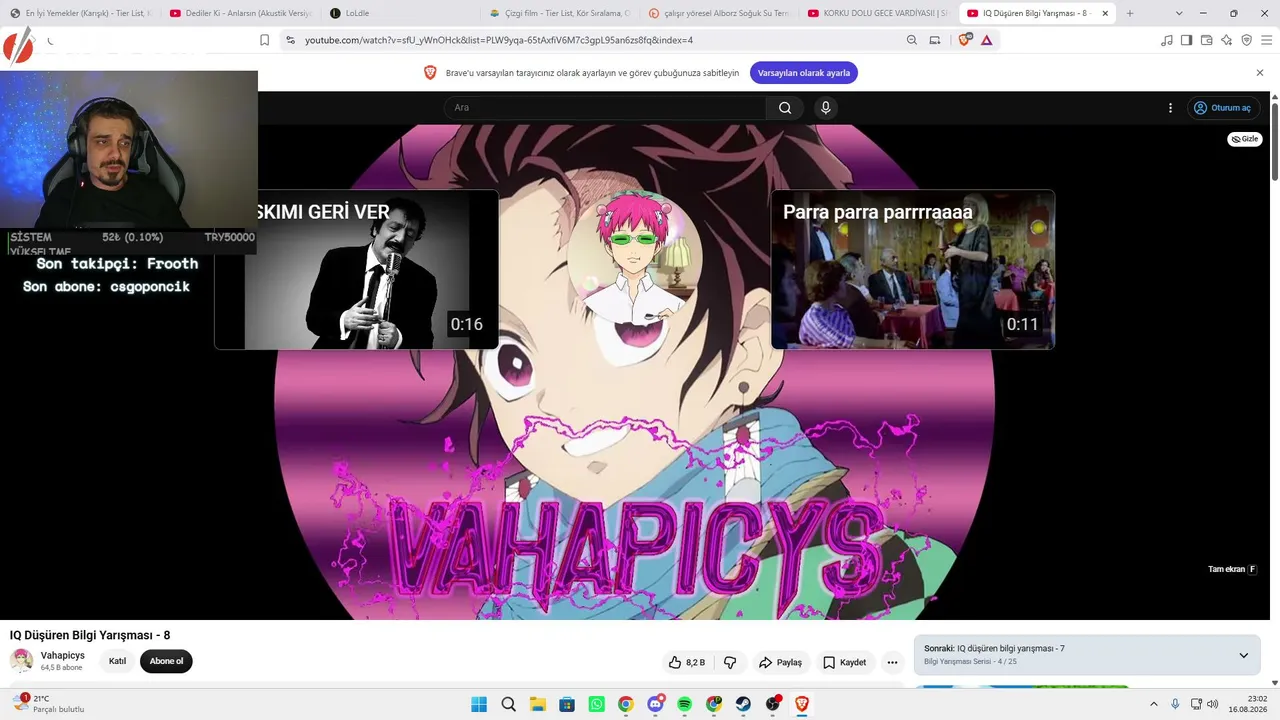
Task: Click the 64,5 B abone subscriber count
Action: point(61,667)
